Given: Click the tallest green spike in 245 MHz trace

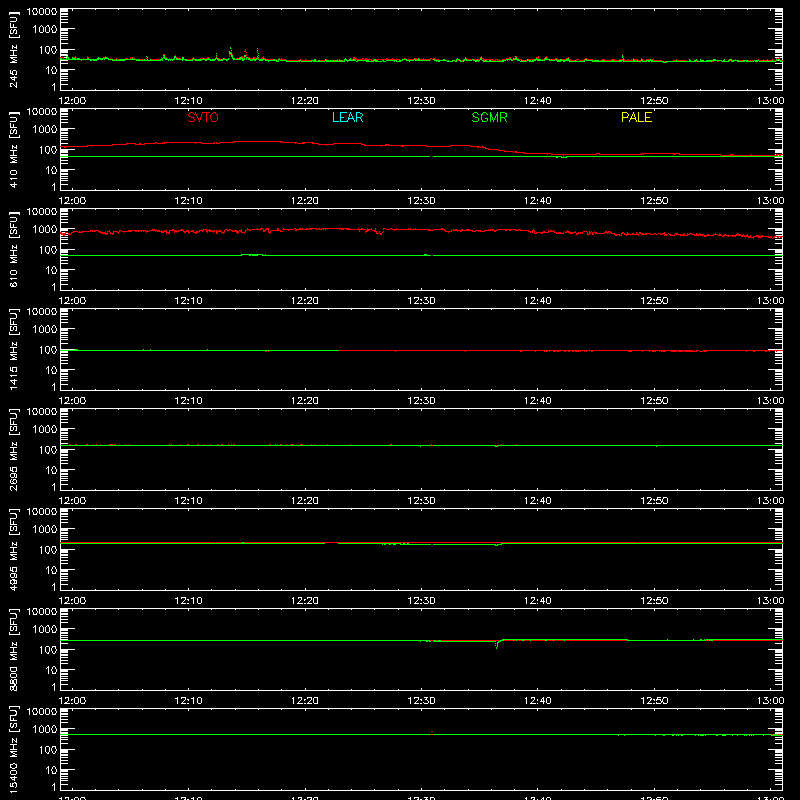Looking at the screenshot, I should point(230,52).
